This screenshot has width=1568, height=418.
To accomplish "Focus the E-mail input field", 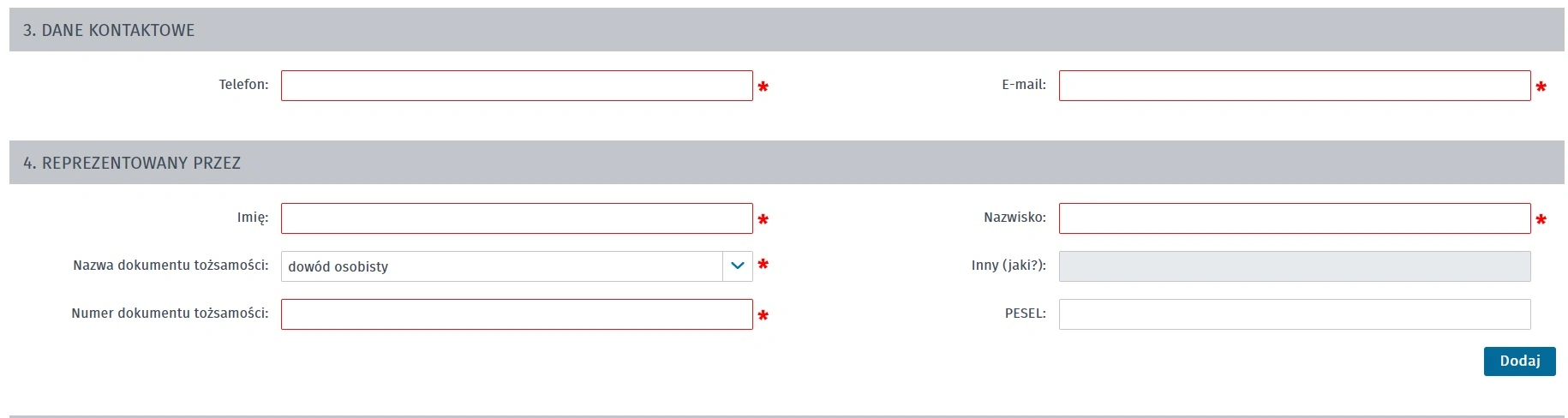I will pyautogui.click(x=1295, y=86).
